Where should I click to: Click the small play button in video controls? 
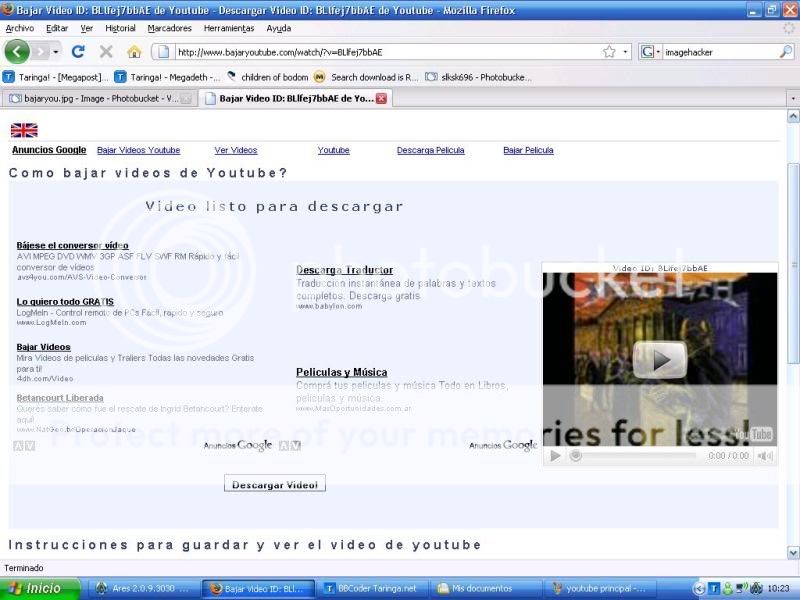[556, 456]
